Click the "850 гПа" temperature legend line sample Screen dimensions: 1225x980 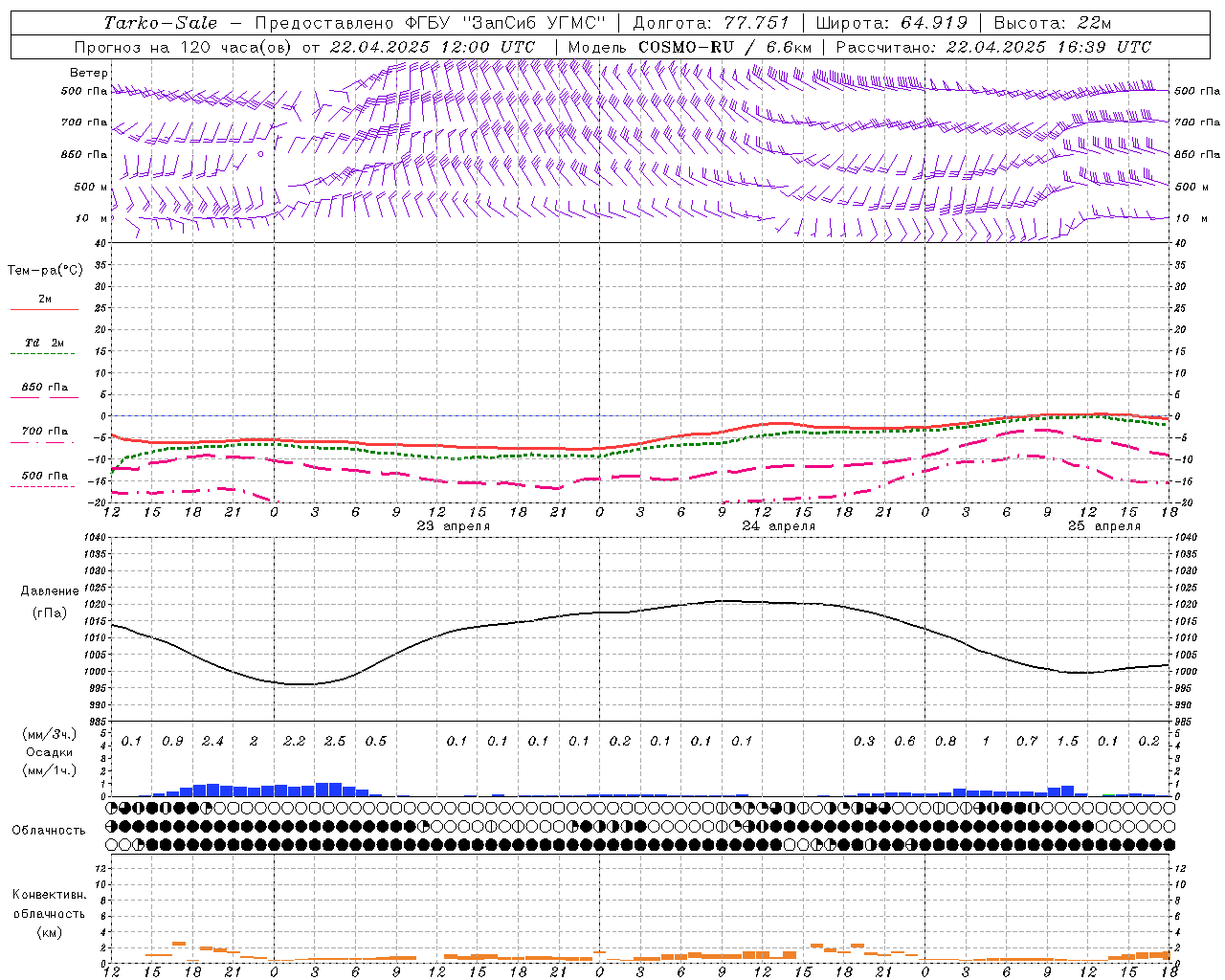coord(44,398)
